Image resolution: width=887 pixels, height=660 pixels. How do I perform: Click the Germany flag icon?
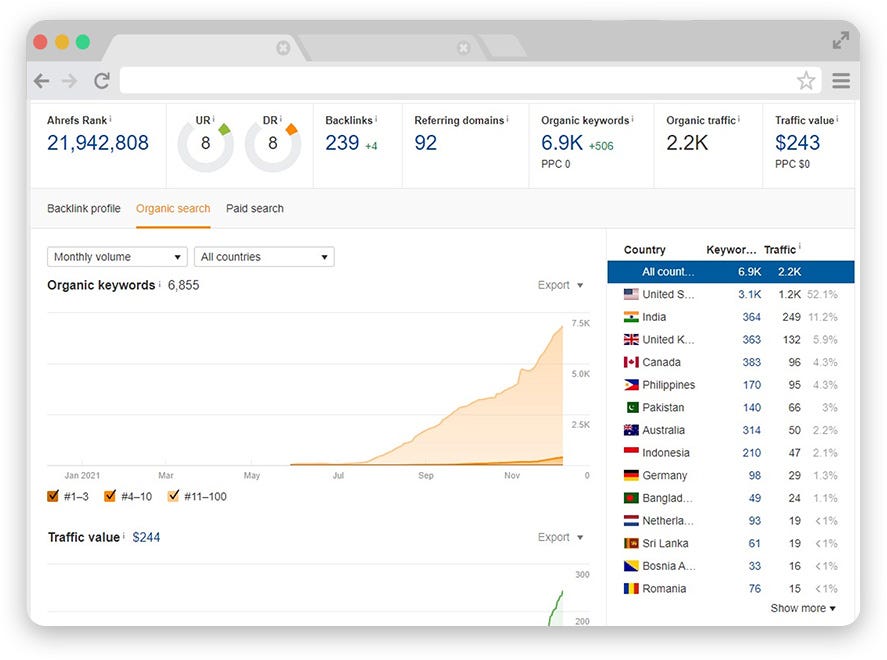click(631, 475)
